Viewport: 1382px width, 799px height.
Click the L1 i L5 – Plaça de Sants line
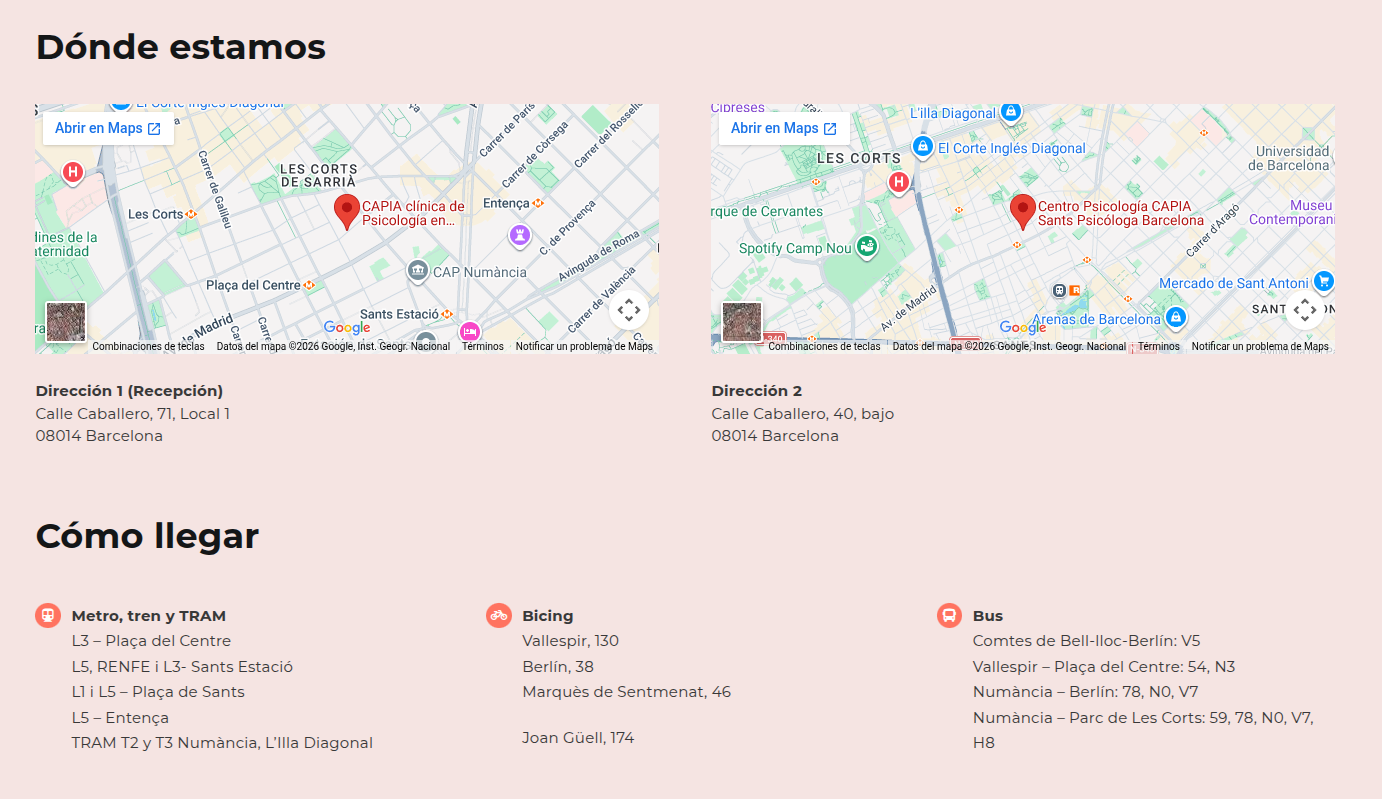pyautogui.click(x=158, y=692)
